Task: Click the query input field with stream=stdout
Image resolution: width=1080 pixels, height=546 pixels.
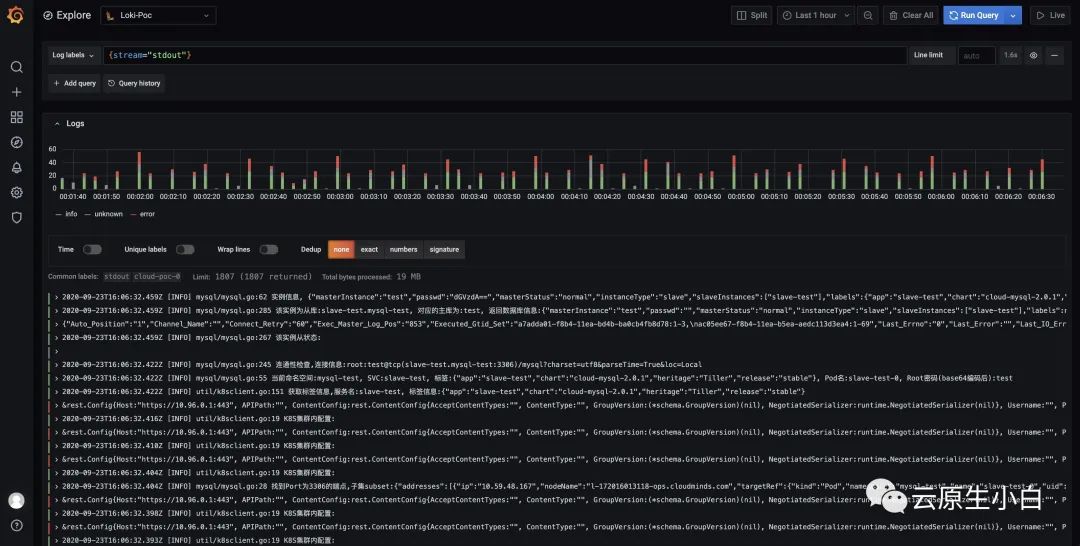Action: click(505, 55)
